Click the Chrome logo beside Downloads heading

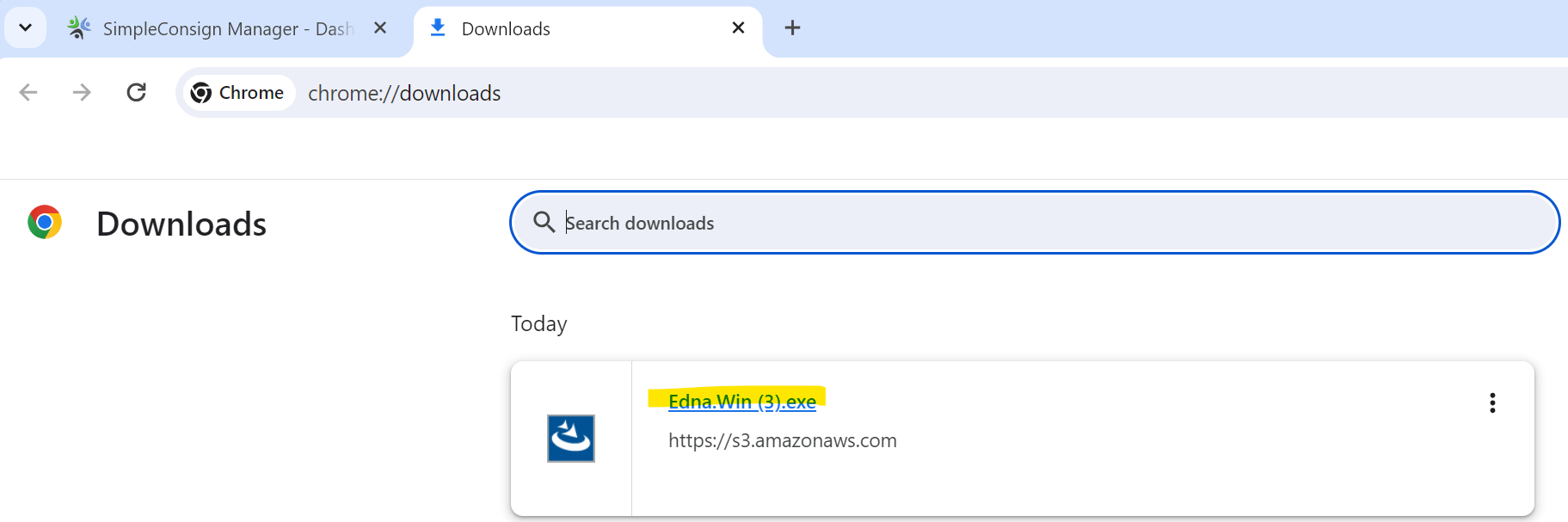point(45,223)
